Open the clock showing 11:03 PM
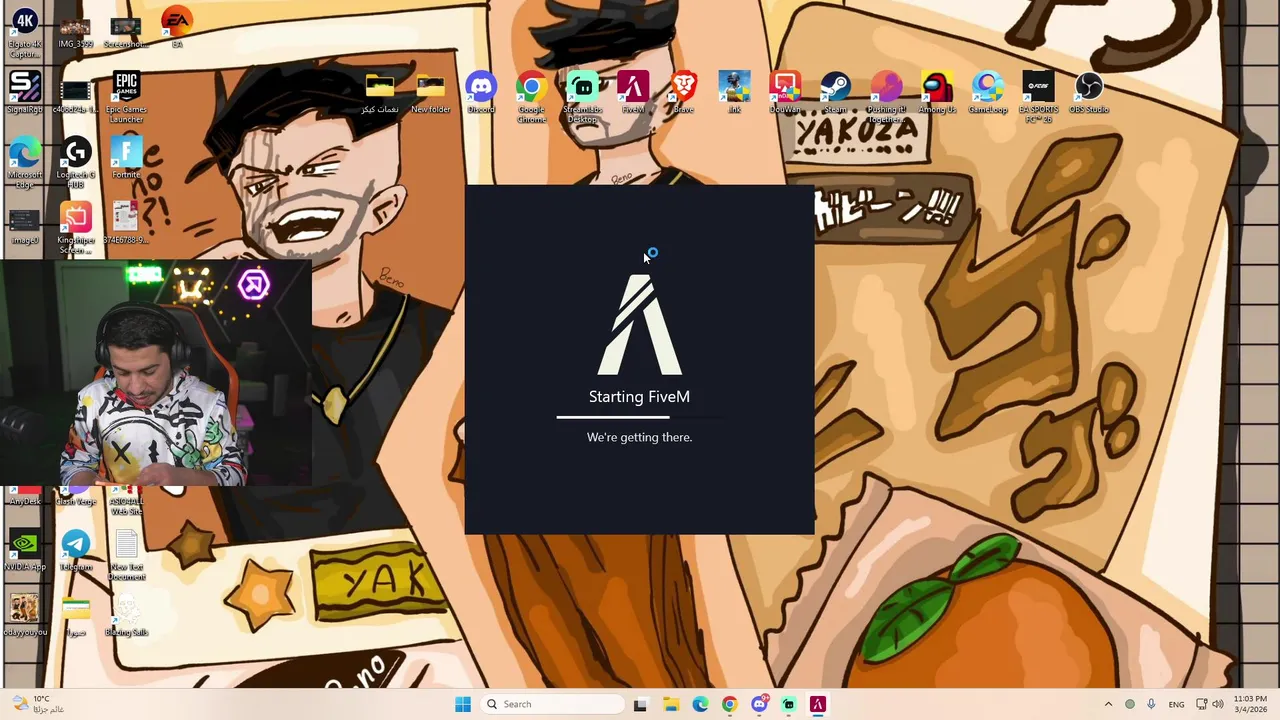This screenshot has height=720, width=1280. (x=1250, y=704)
